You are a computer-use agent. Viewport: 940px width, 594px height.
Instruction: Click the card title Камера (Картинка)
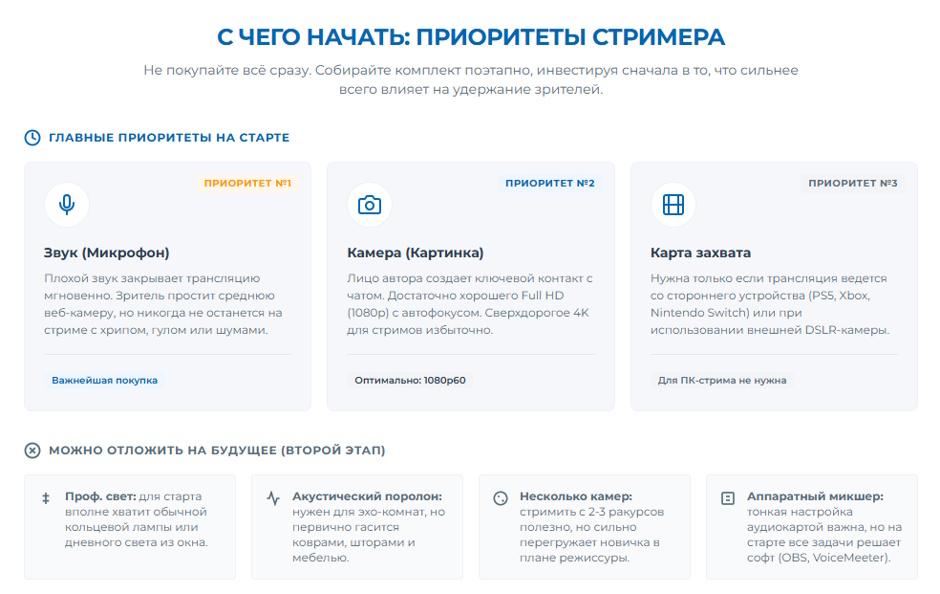415,253
